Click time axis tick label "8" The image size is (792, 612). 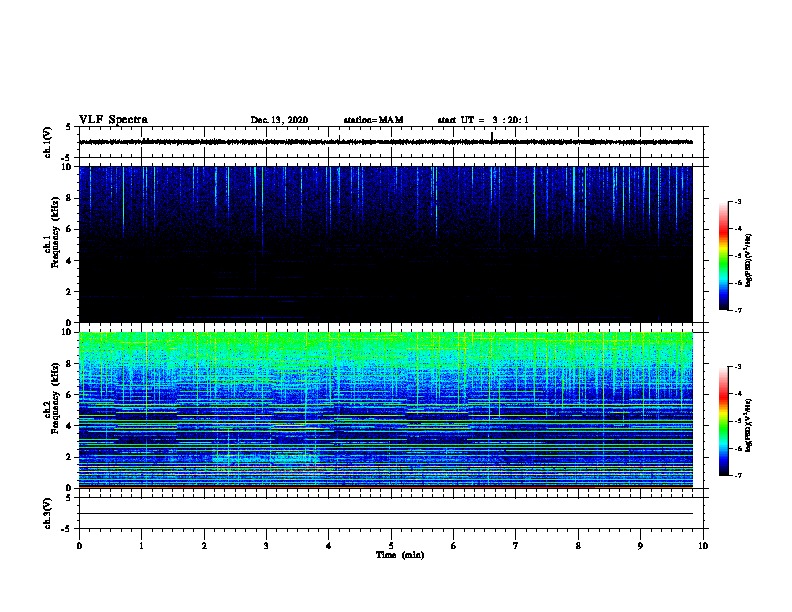tap(578, 546)
